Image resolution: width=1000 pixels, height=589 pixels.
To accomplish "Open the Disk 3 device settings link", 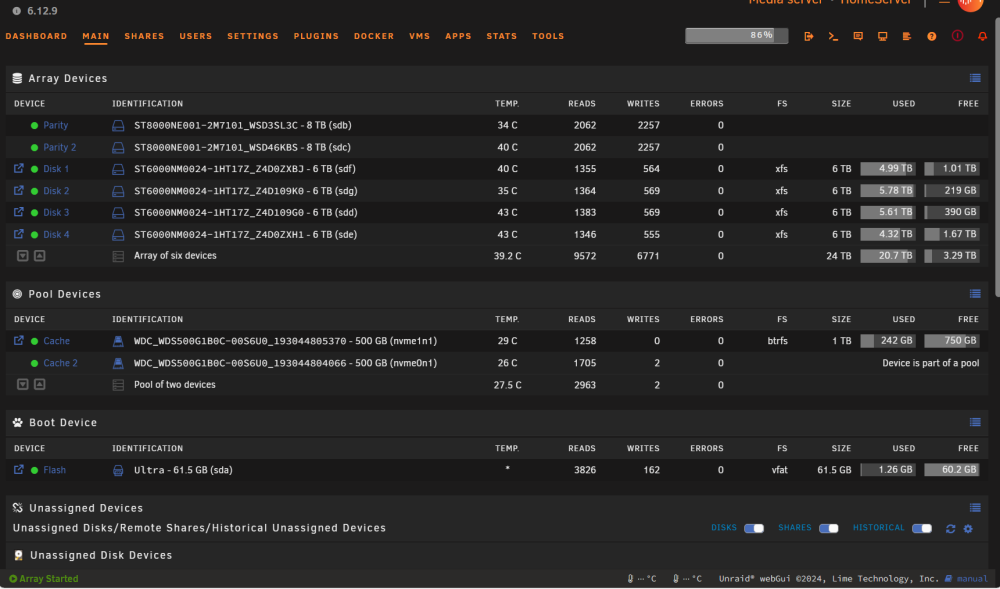I will 56,212.
